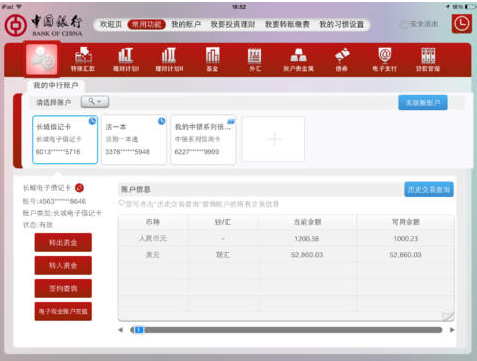Select the 常用功能 tab

[146, 24]
